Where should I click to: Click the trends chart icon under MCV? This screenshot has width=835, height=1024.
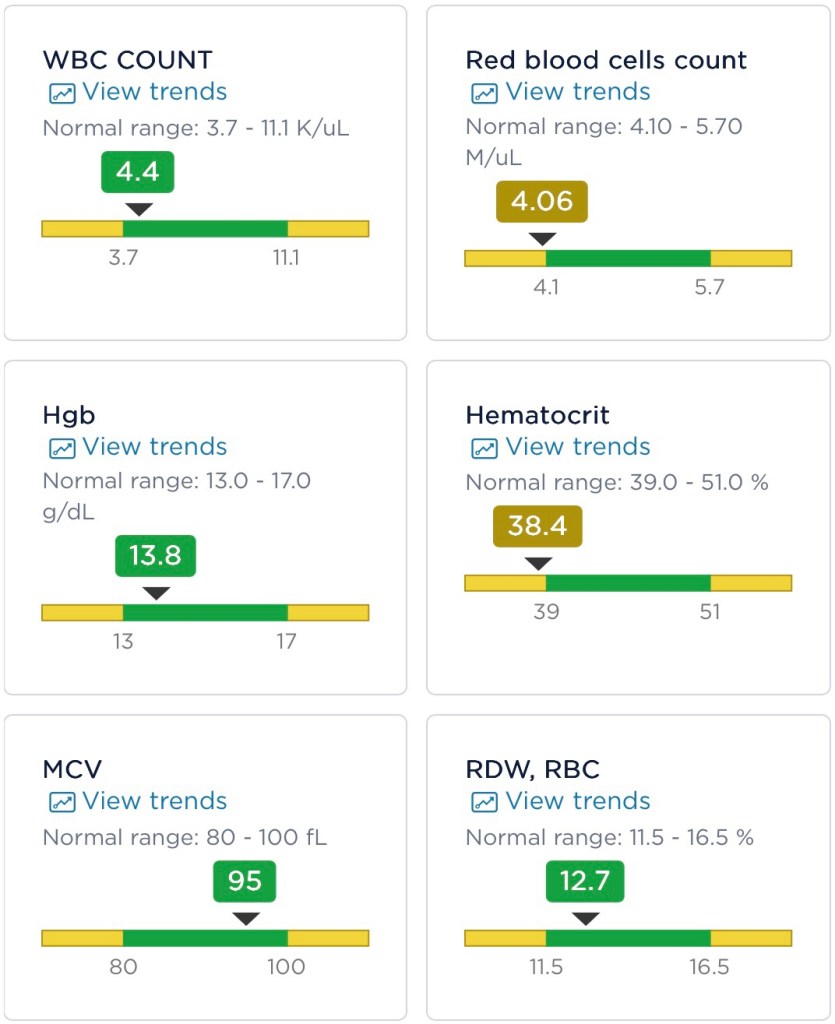(62, 802)
